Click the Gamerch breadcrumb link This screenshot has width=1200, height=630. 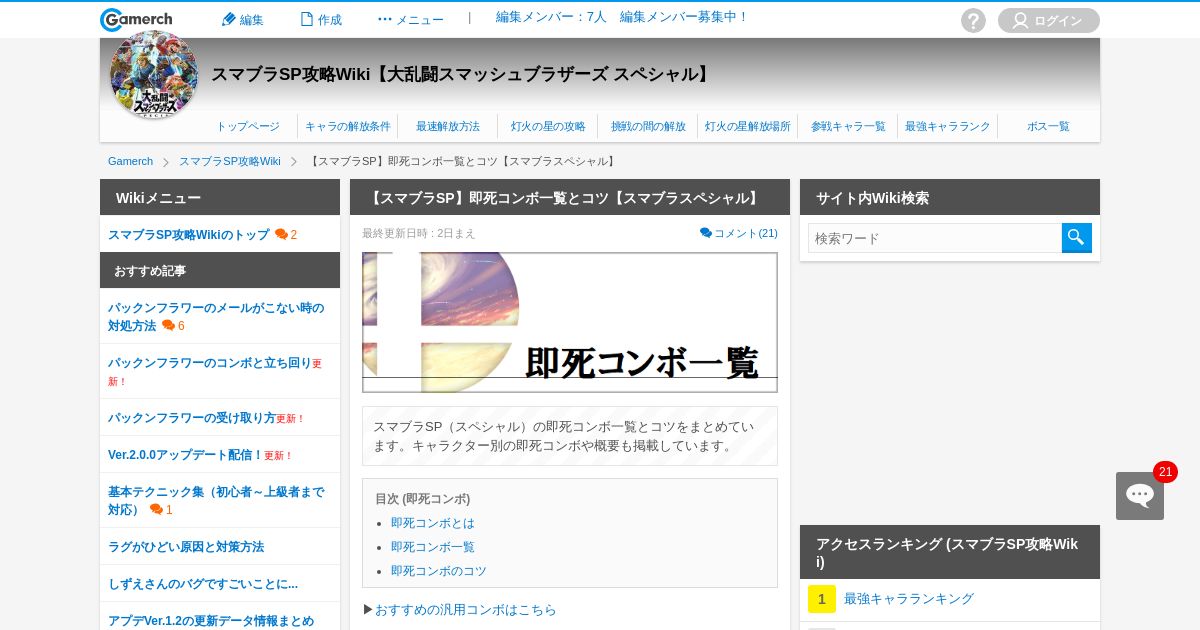coord(130,161)
